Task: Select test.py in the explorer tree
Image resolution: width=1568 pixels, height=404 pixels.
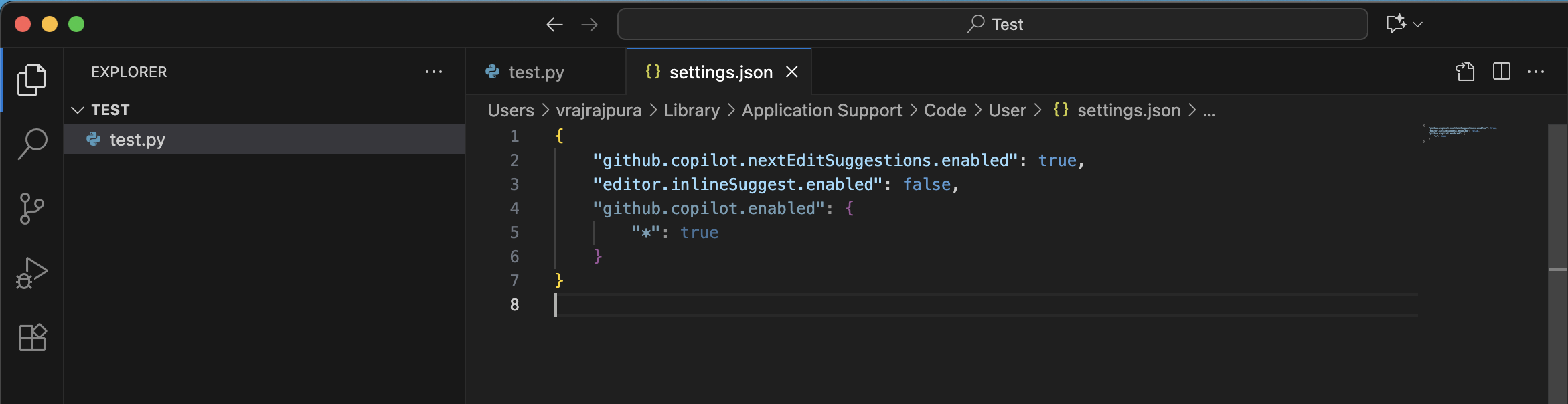Action: pyautogui.click(x=264, y=139)
